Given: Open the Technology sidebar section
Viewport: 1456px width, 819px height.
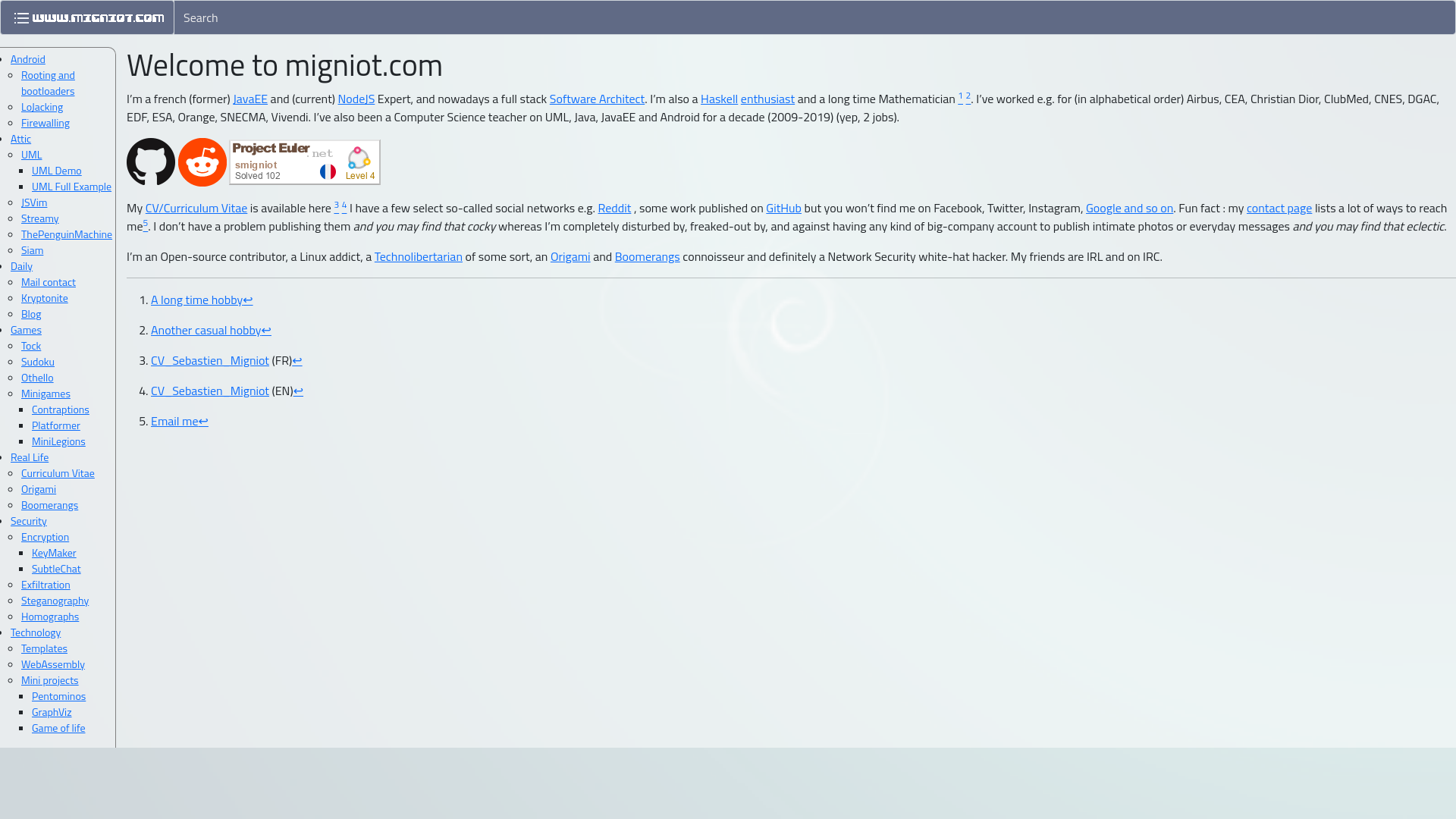Looking at the screenshot, I should coord(36,632).
